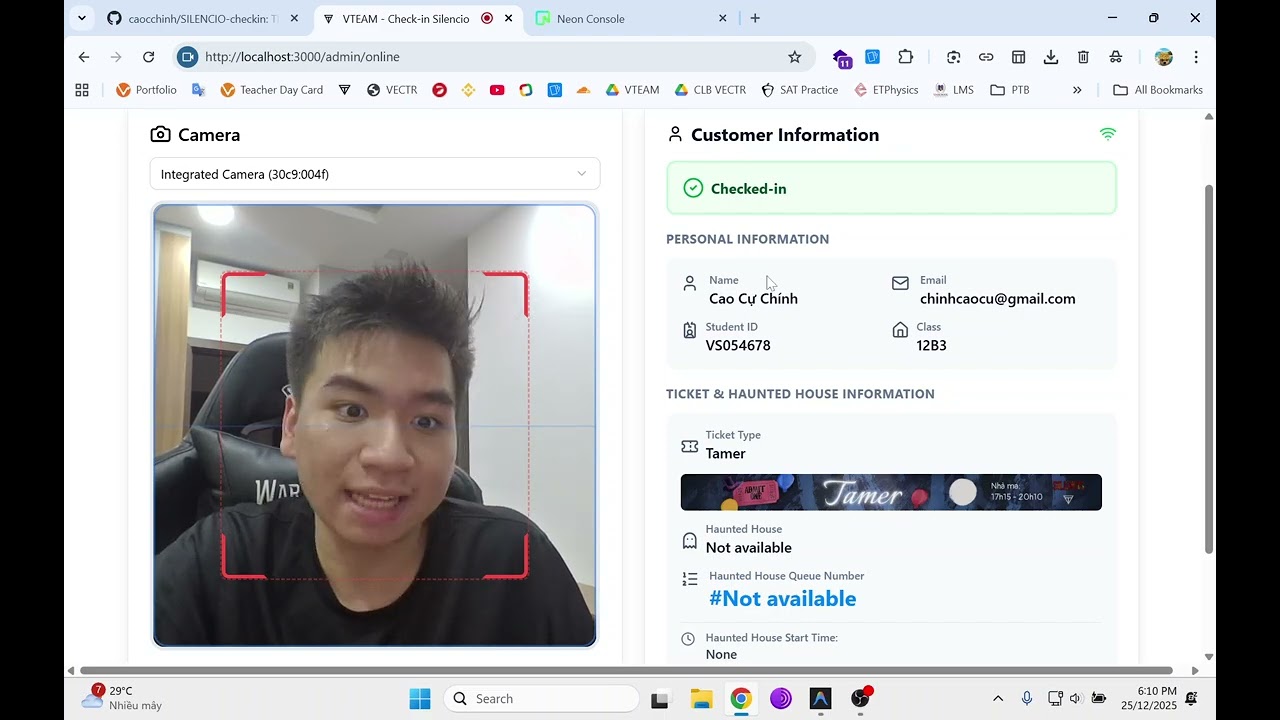
Task: Open the Portfolio bookmark
Action: point(146,90)
